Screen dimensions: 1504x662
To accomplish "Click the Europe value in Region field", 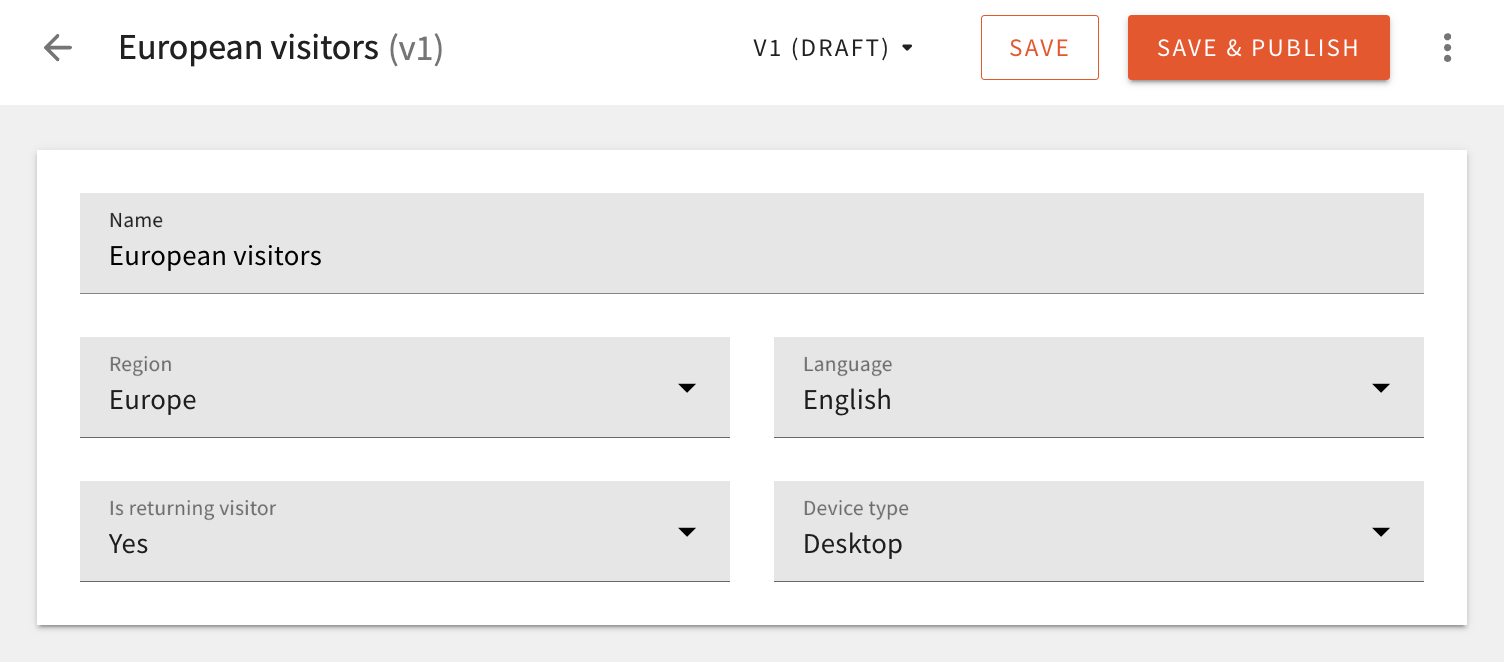I will (x=152, y=400).
